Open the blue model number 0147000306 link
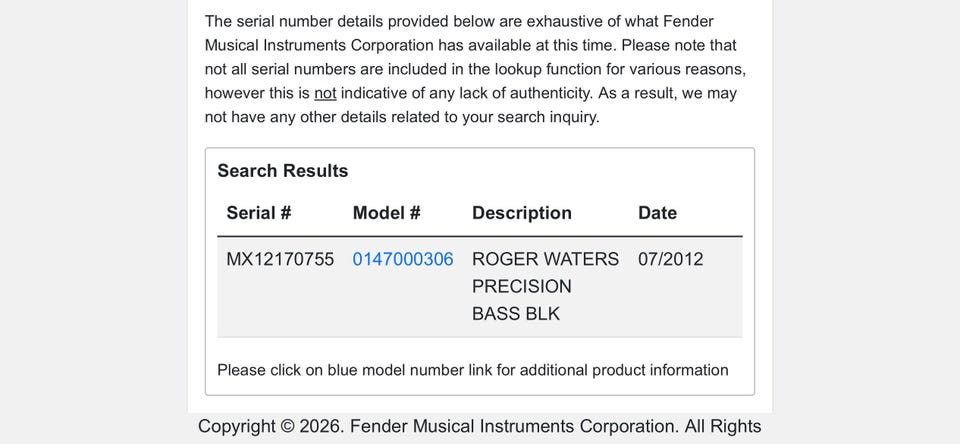 pos(403,259)
